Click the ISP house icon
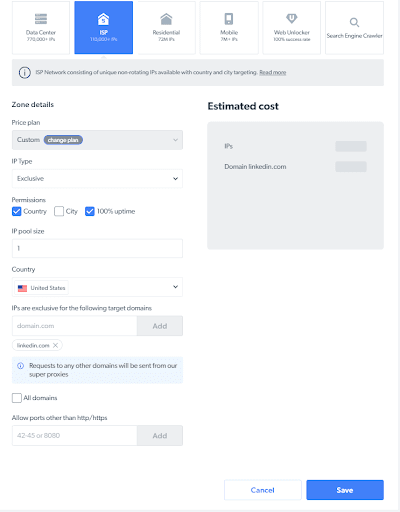The image size is (400, 512). point(103,19)
